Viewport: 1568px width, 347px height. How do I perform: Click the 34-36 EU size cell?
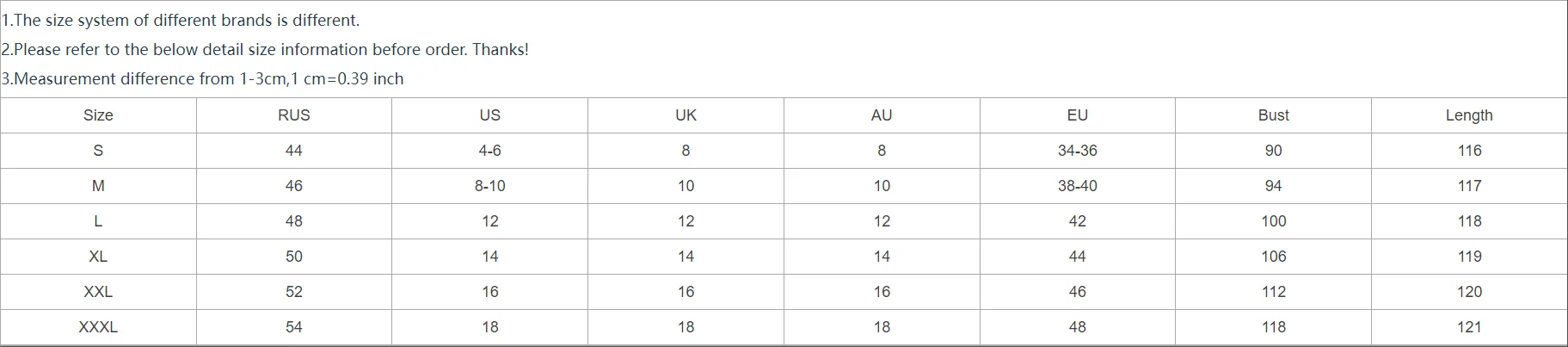(1077, 151)
